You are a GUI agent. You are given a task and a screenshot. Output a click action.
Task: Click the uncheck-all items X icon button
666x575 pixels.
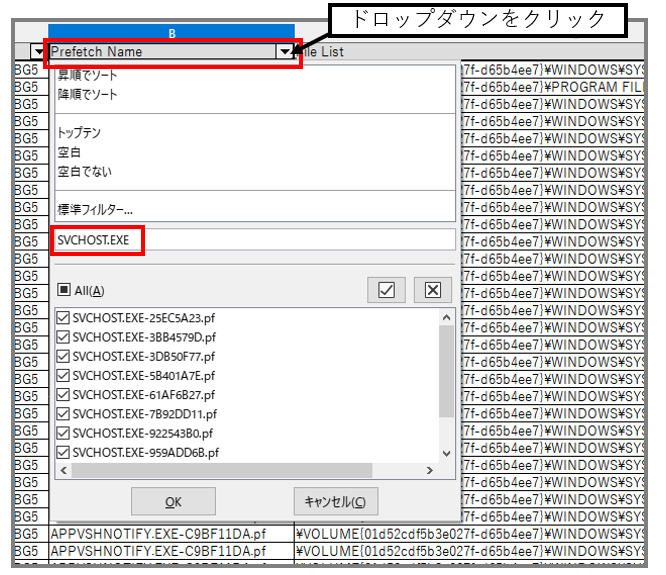click(x=433, y=290)
